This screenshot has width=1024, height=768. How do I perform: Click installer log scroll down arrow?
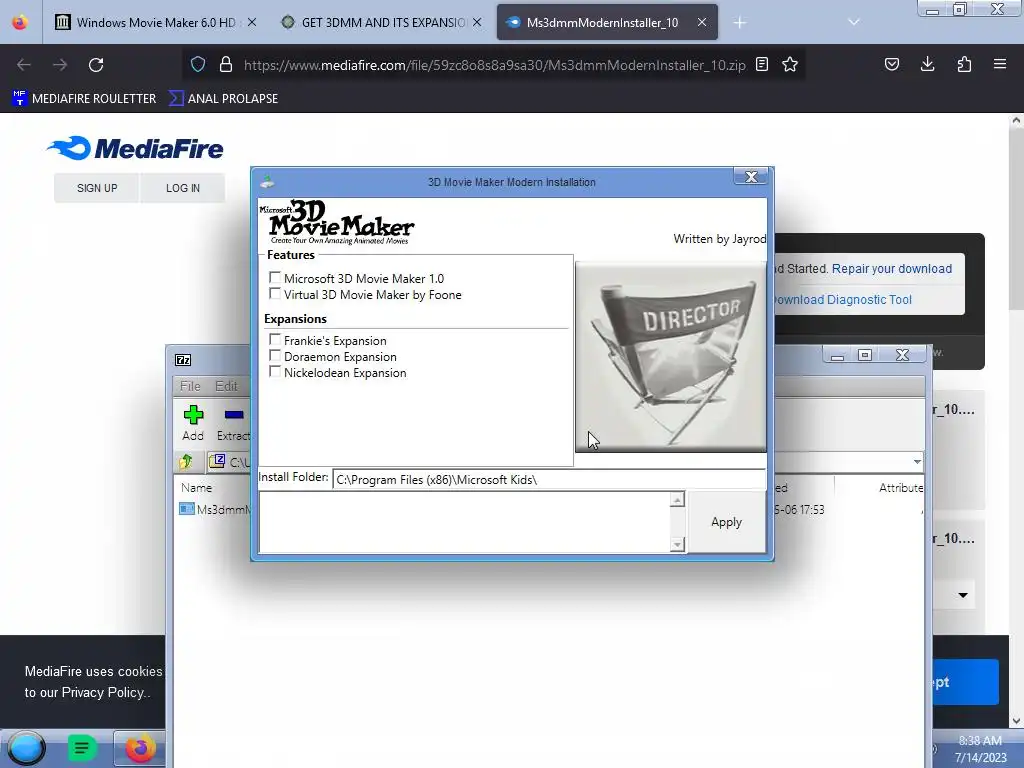(x=677, y=544)
